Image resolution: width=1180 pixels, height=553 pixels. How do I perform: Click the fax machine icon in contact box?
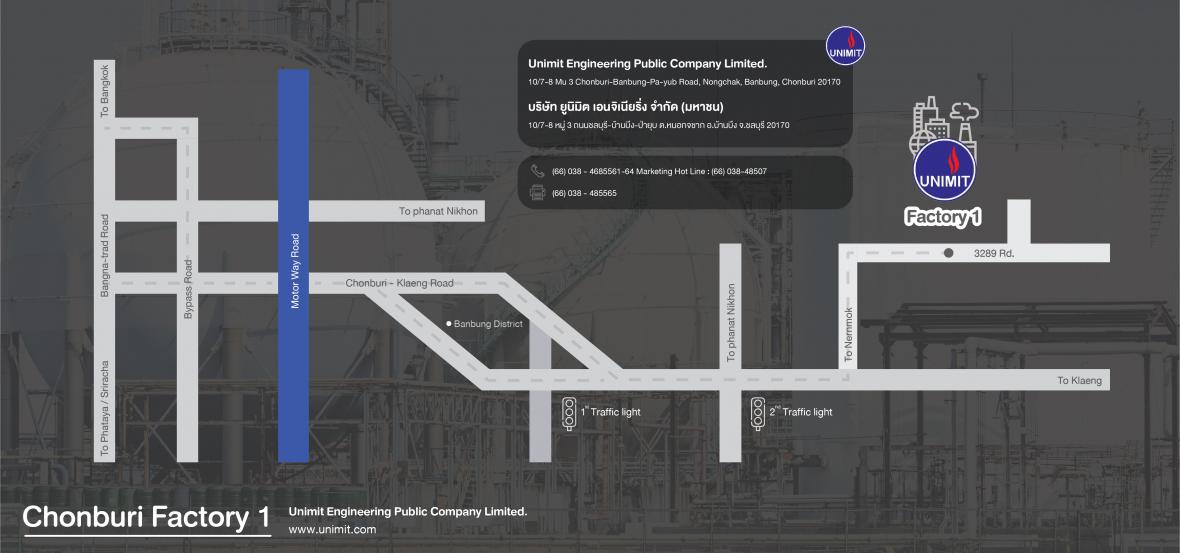[537, 193]
